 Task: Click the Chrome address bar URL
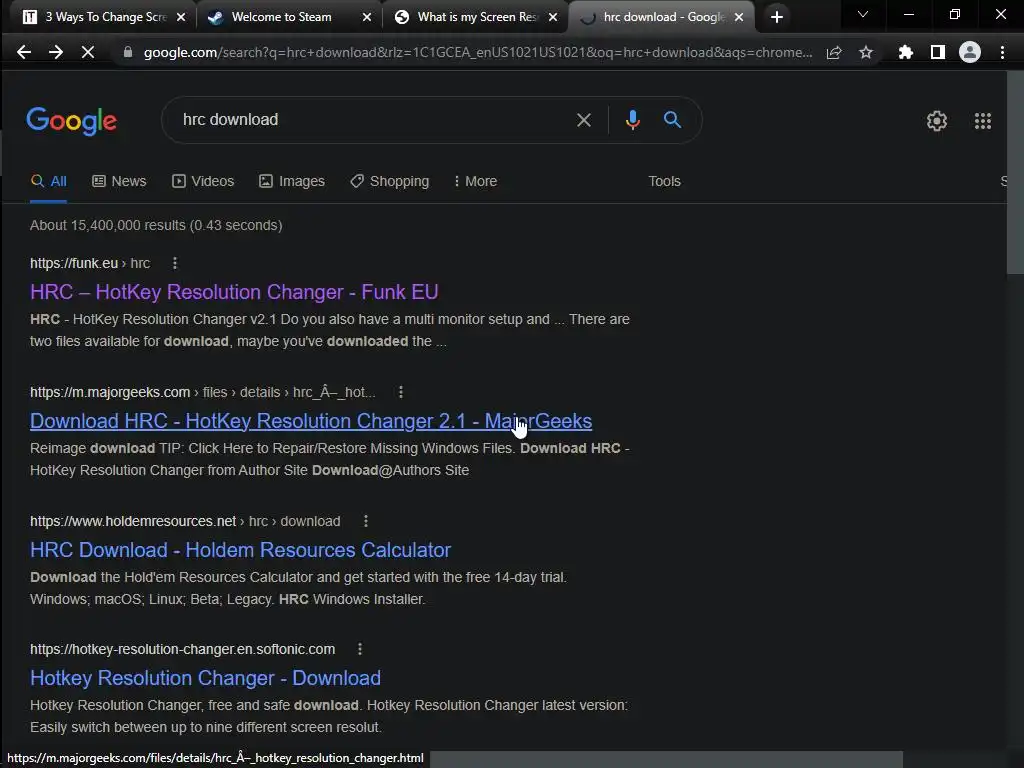[x=478, y=52]
